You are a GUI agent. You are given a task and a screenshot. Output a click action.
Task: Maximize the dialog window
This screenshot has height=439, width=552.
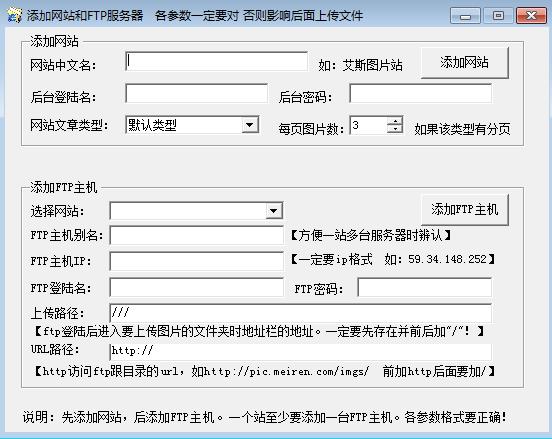pyautogui.click(x=498, y=16)
